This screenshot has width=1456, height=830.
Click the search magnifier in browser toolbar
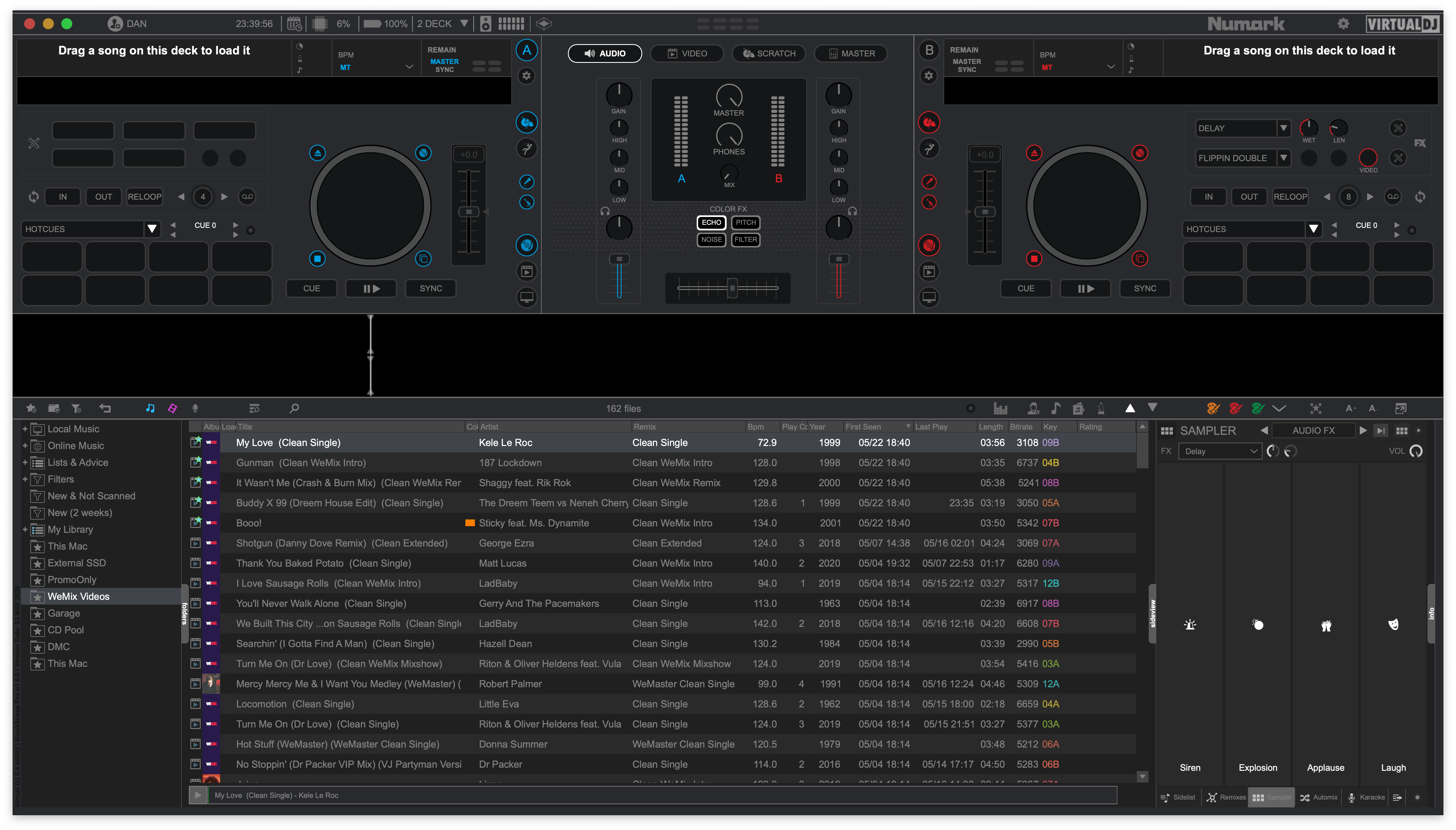(x=294, y=408)
